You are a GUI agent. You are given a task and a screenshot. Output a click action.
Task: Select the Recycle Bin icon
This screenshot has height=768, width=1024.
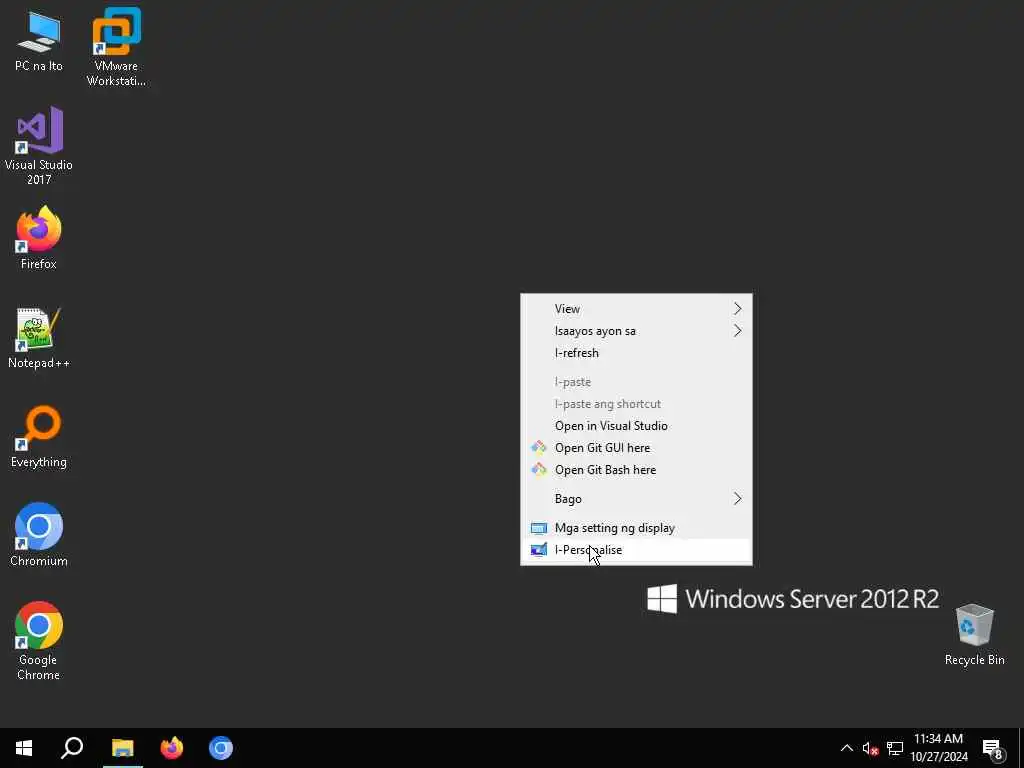(974, 634)
